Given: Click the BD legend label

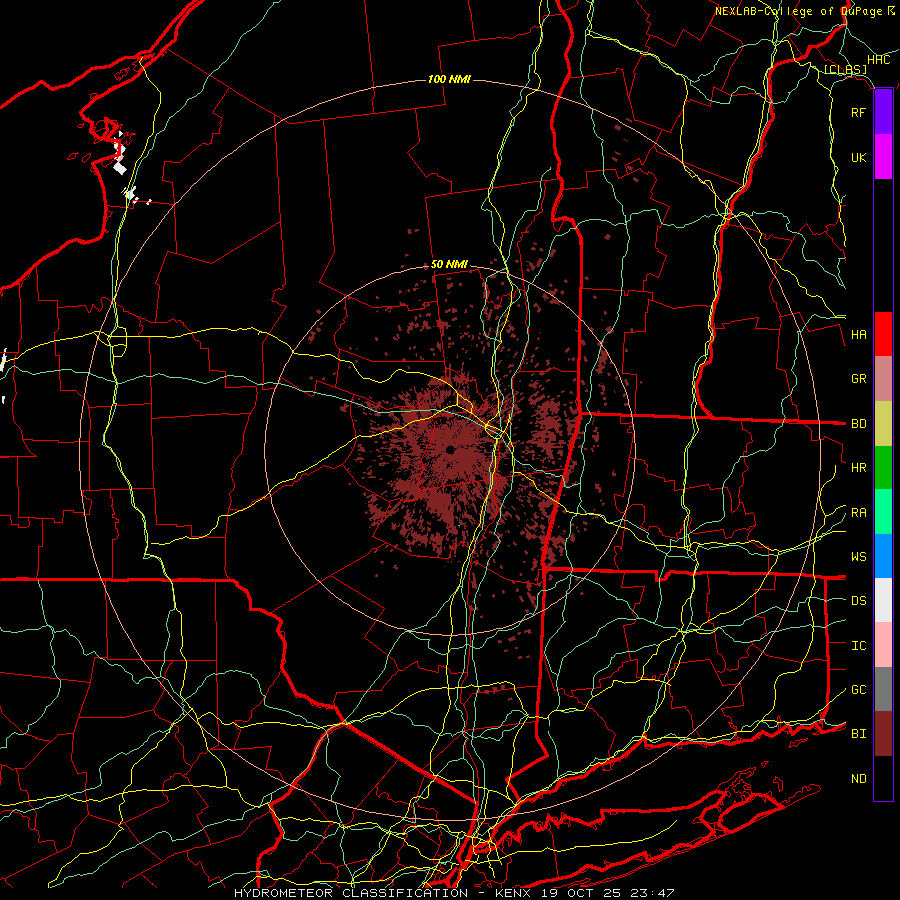Looking at the screenshot, I should click(858, 424).
